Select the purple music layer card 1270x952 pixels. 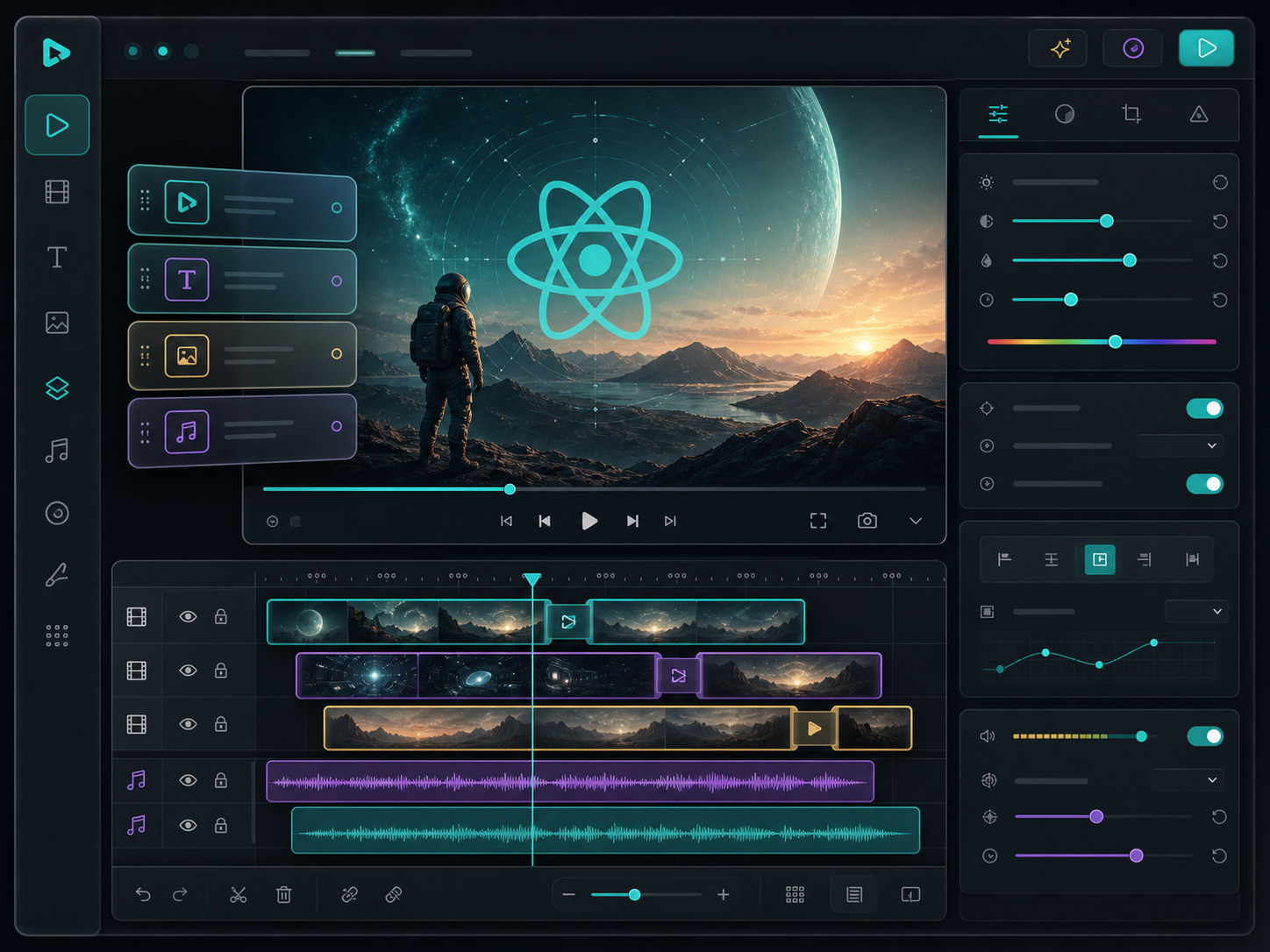coord(242,430)
